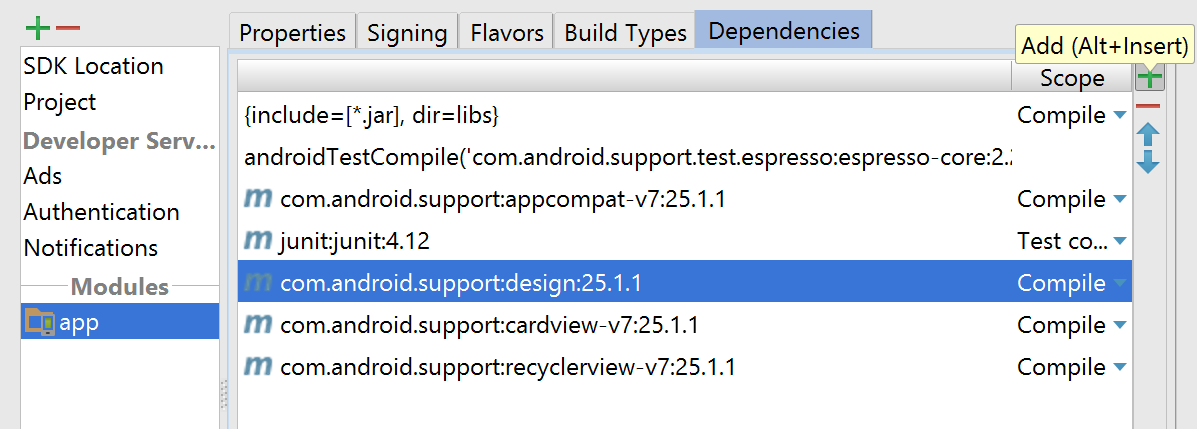The width and height of the screenshot is (1197, 429).
Task: Switch to the Properties tab
Action: point(292,33)
